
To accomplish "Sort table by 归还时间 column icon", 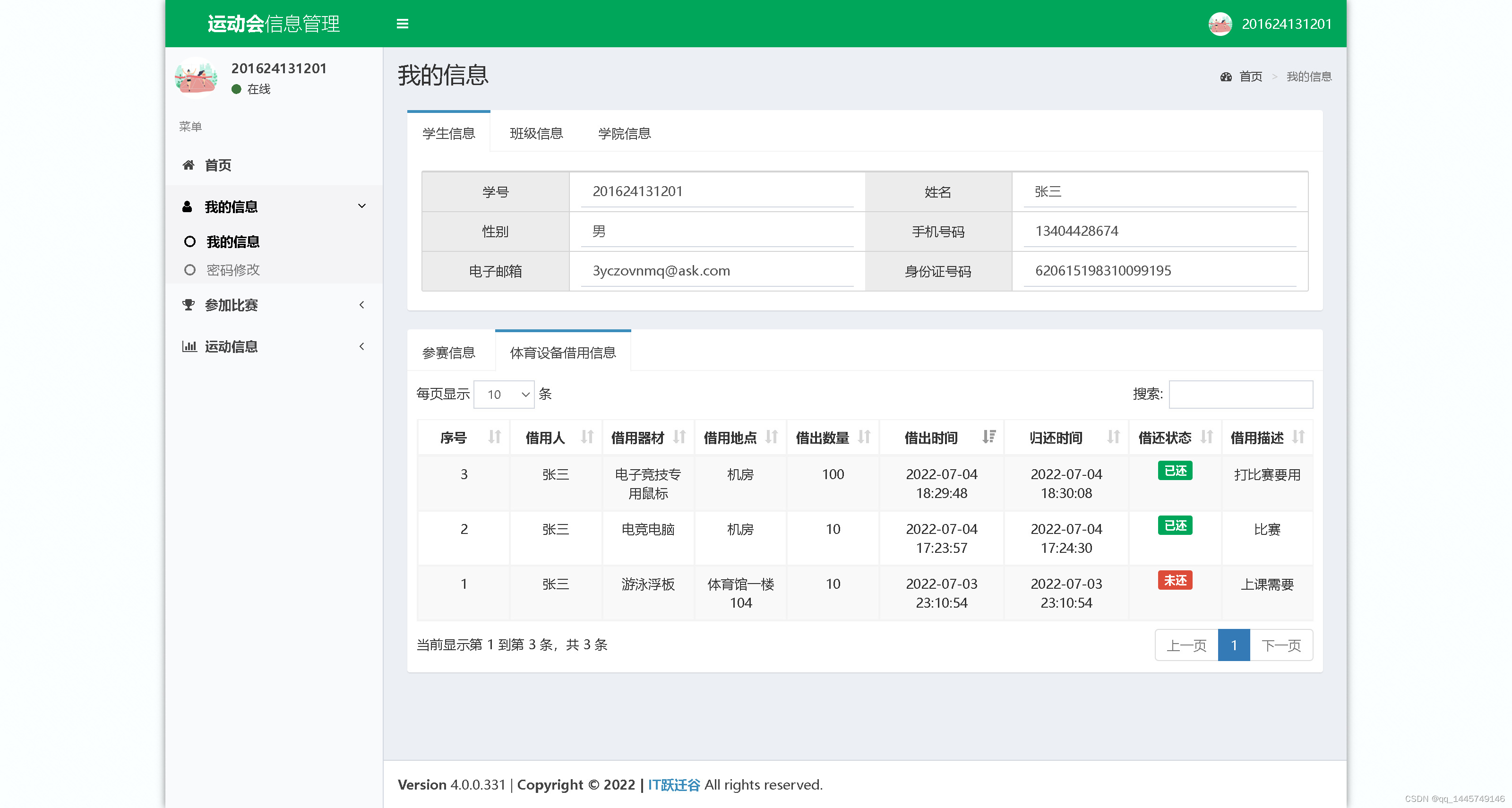I will coord(1114,437).
